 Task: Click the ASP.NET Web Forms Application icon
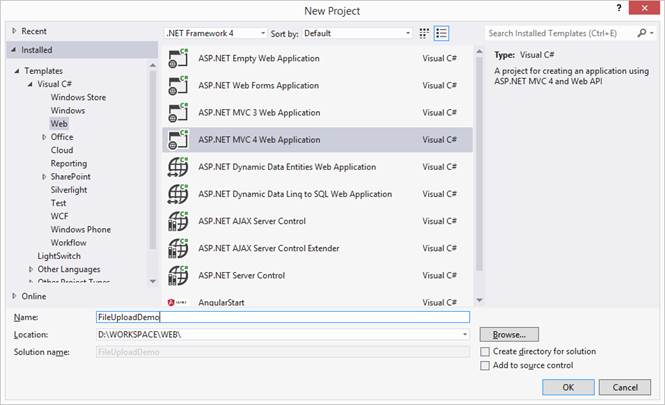click(x=179, y=86)
